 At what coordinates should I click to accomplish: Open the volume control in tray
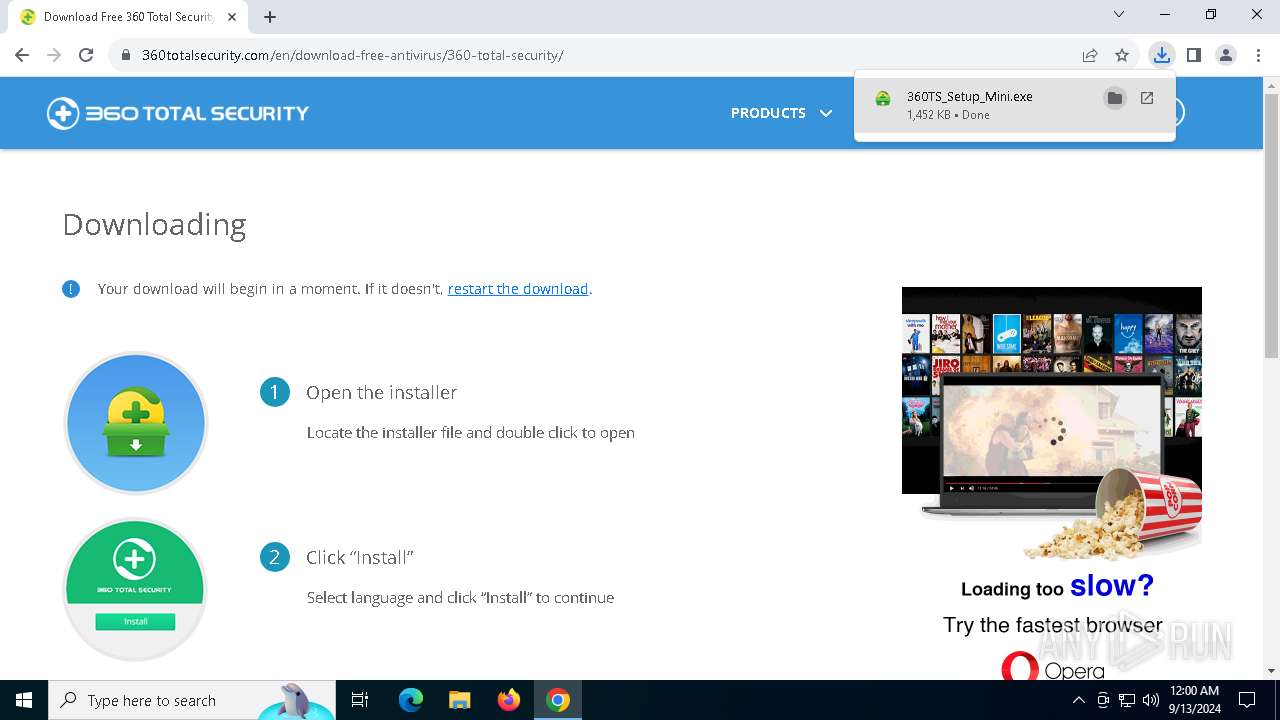tap(1151, 700)
